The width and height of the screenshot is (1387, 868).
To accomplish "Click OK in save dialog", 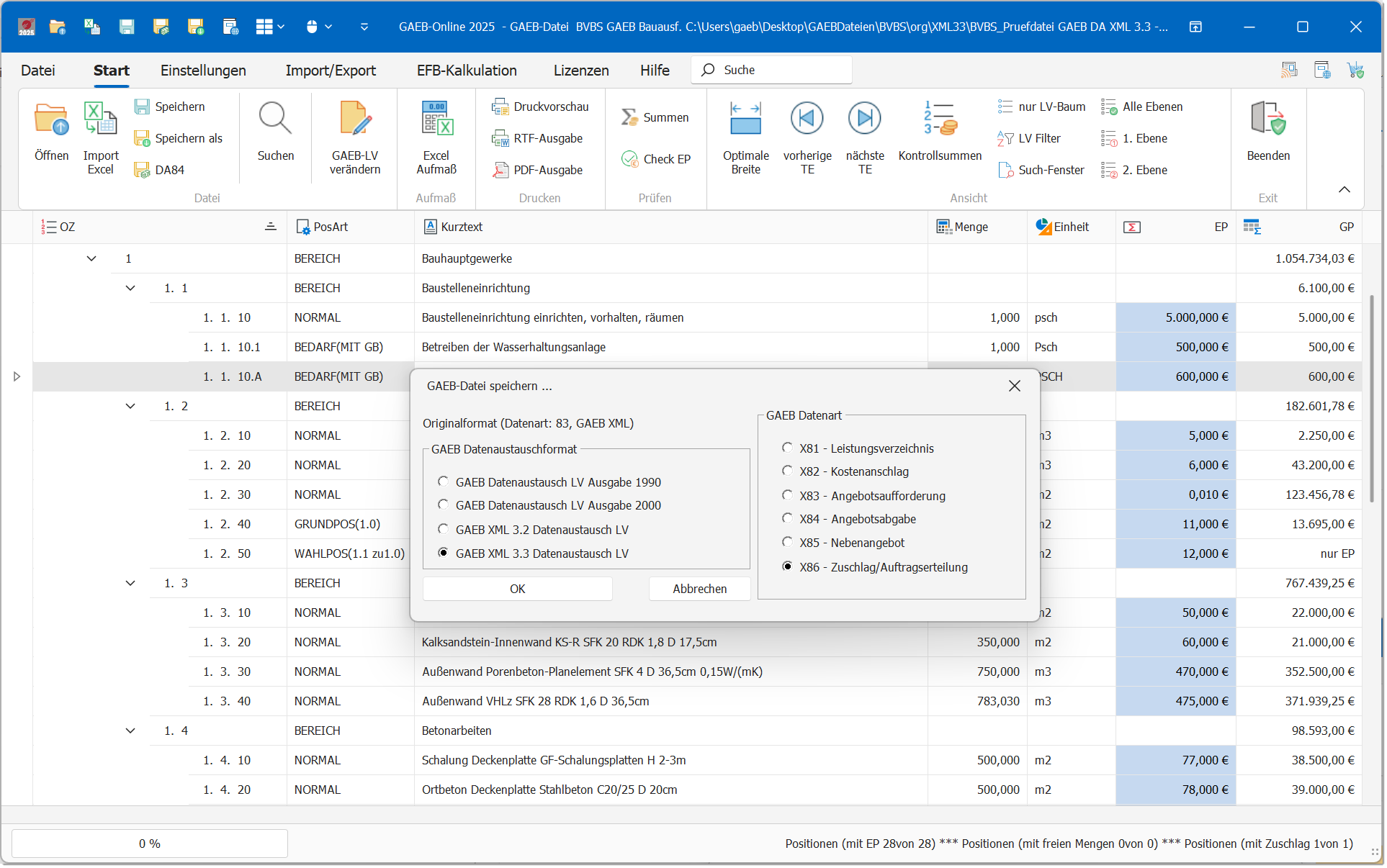I will (517, 589).
